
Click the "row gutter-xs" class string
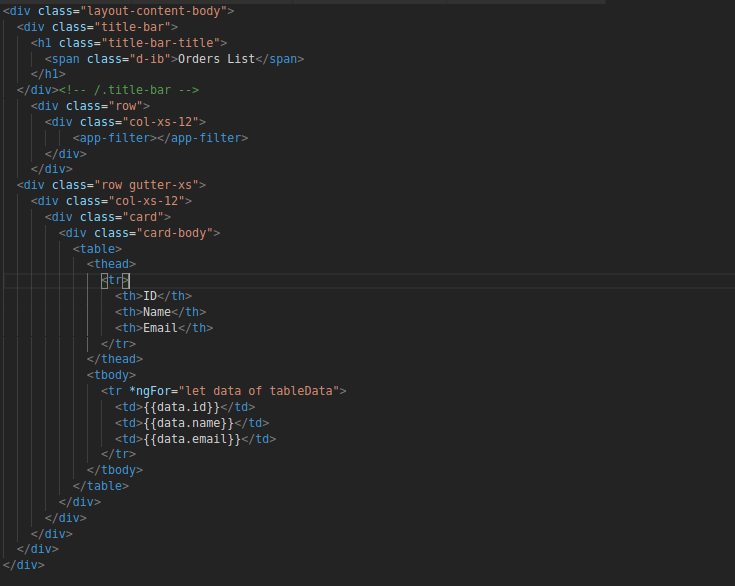[x=147, y=185]
